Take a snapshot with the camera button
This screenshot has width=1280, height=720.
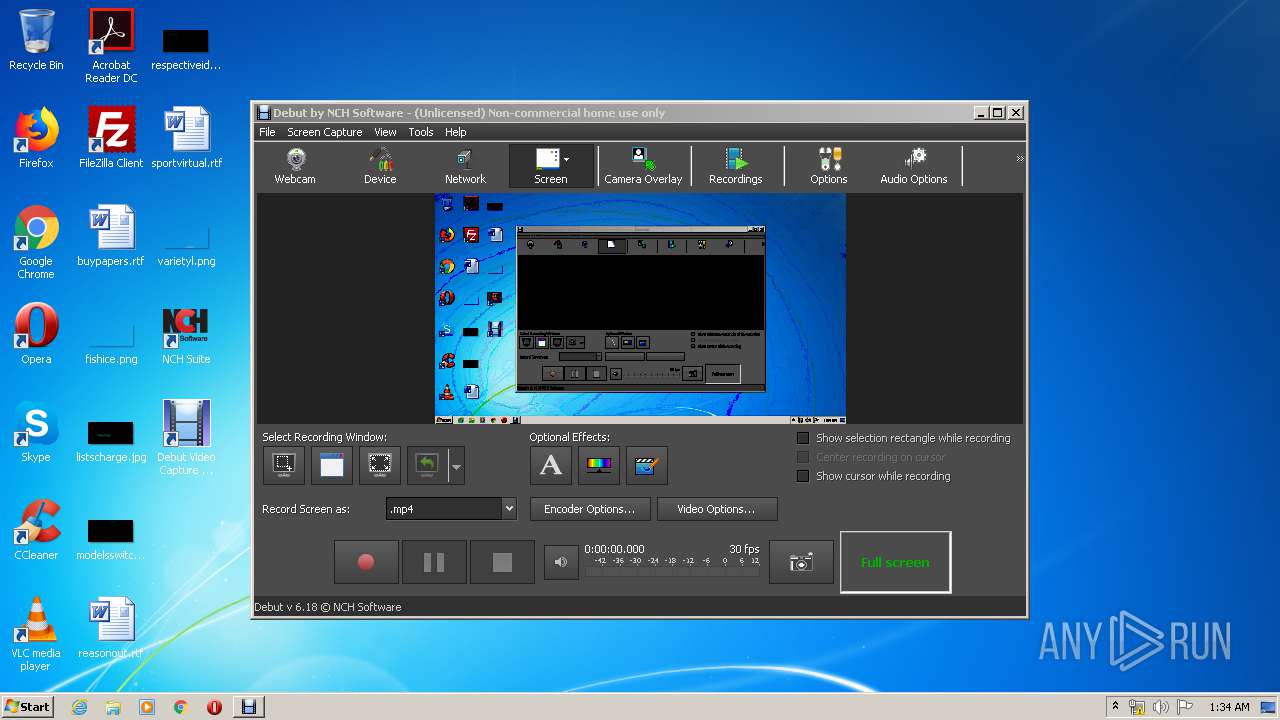(x=801, y=563)
